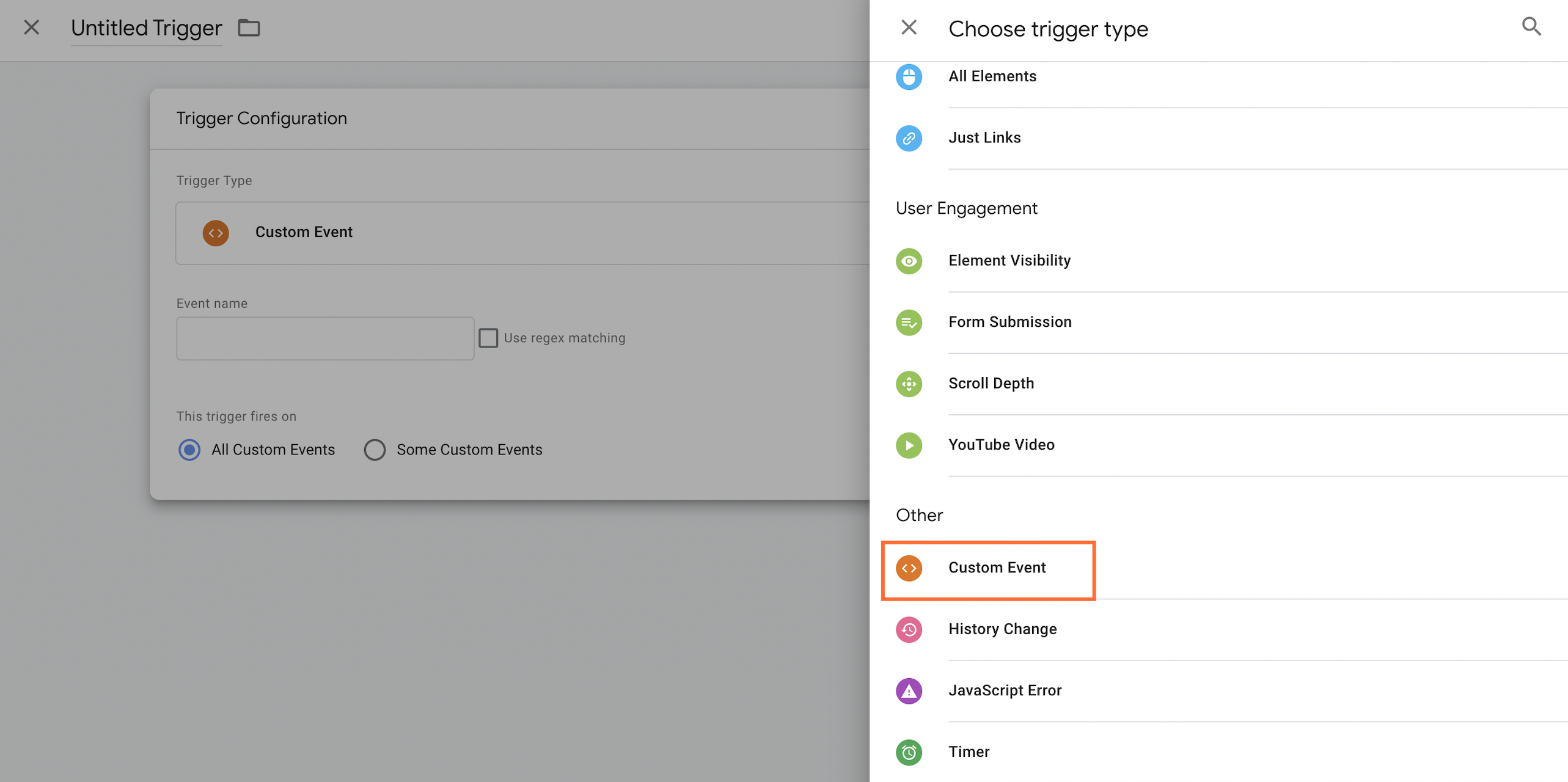Click the Trigger Configuration header
1568x782 pixels.
262,117
